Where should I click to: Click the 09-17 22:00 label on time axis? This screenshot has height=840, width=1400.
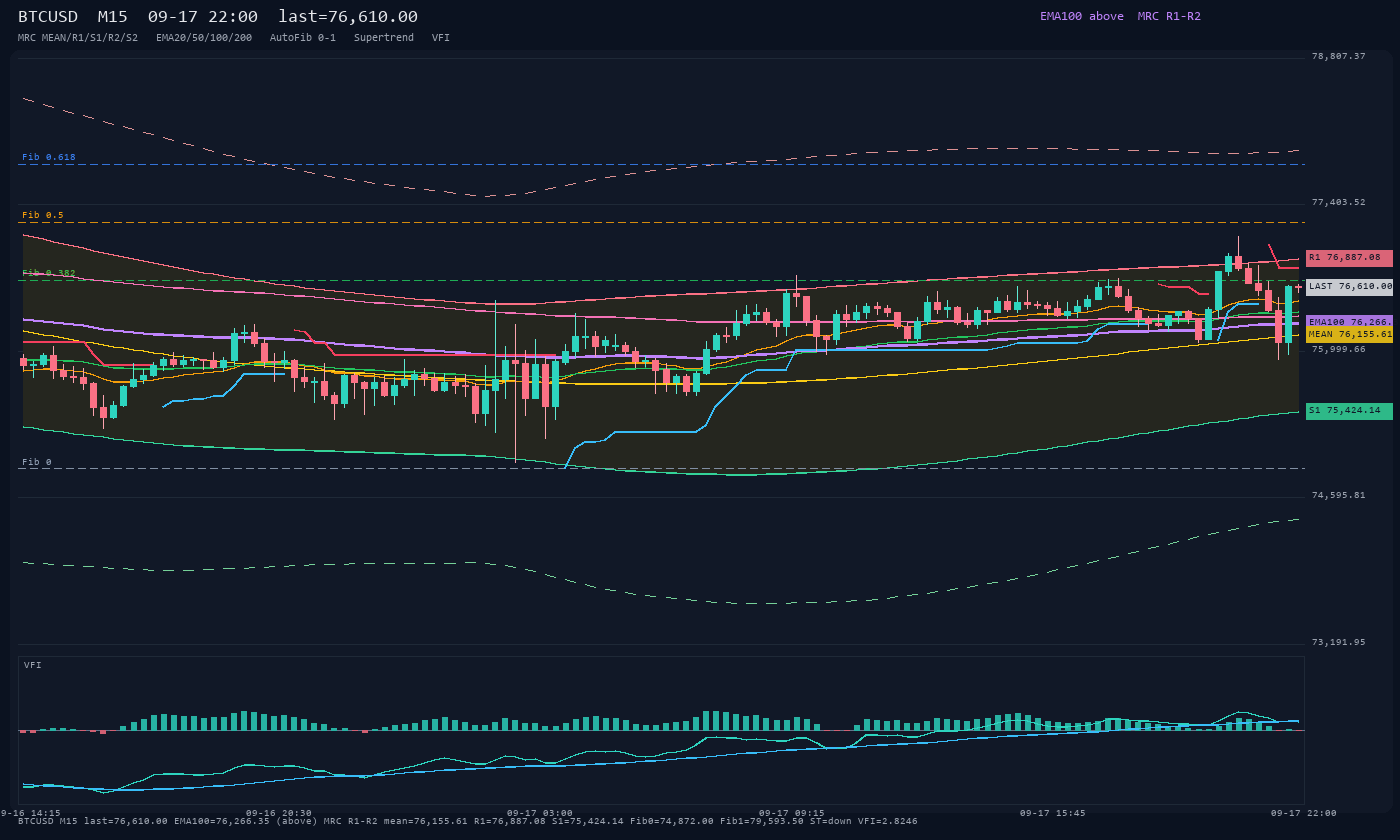tap(1303, 813)
